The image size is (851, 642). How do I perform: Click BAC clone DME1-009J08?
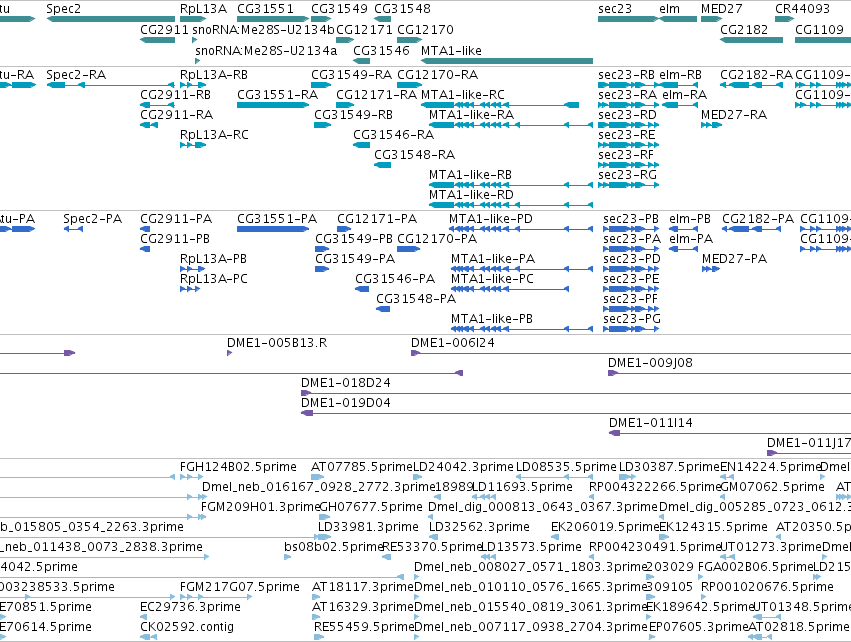pyautogui.click(x=729, y=373)
